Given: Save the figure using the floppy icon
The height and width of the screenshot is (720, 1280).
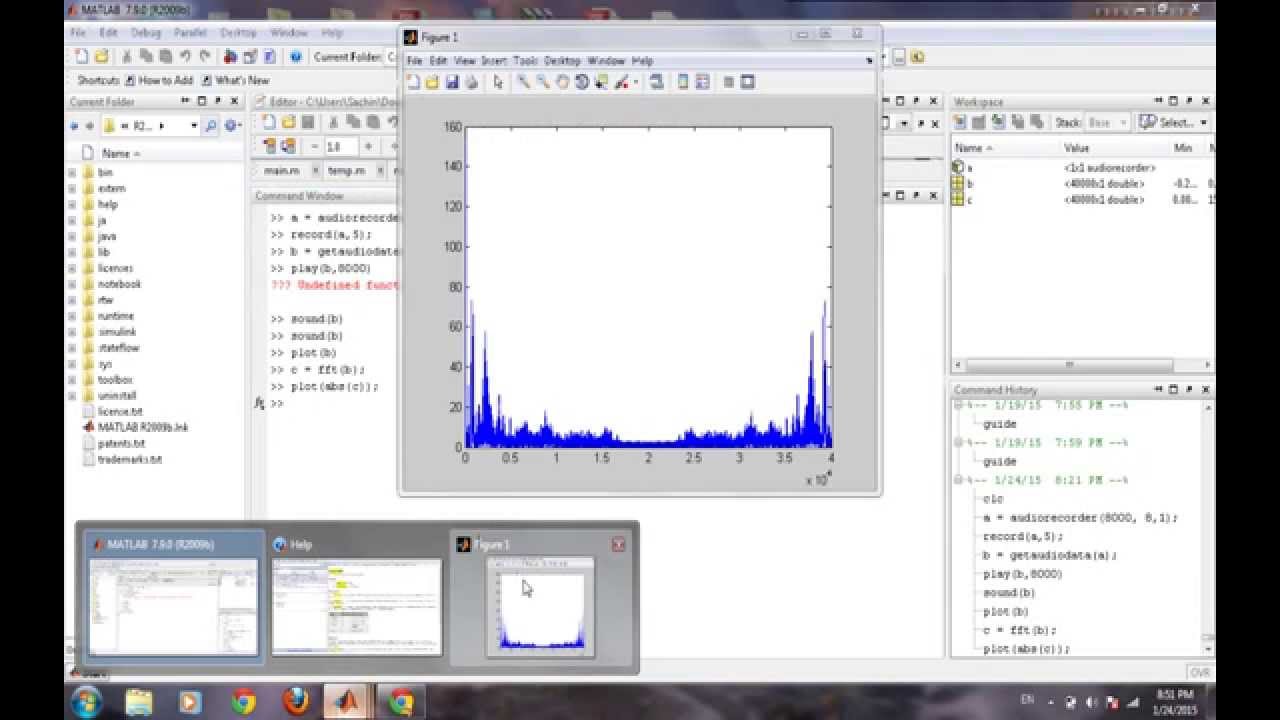Looking at the screenshot, I should pos(451,82).
